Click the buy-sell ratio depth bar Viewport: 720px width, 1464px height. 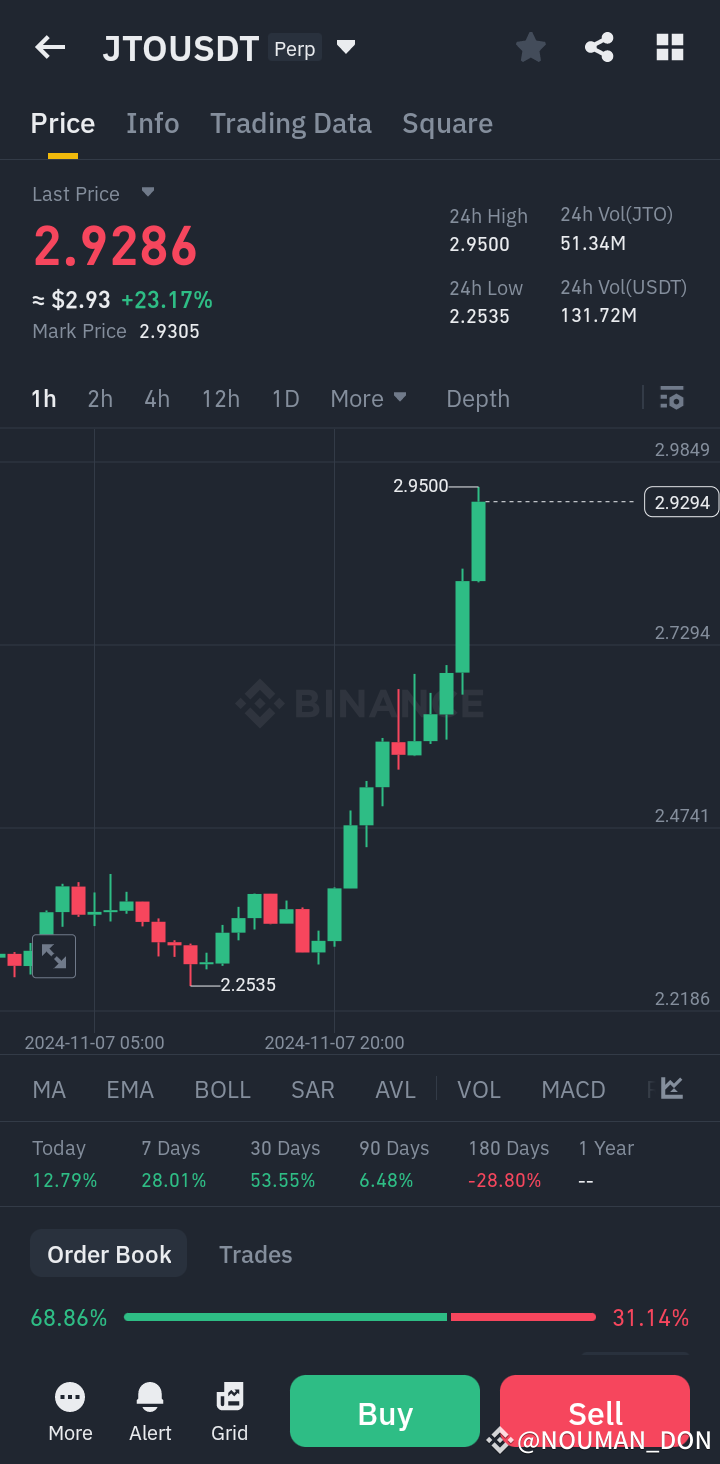358,1317
